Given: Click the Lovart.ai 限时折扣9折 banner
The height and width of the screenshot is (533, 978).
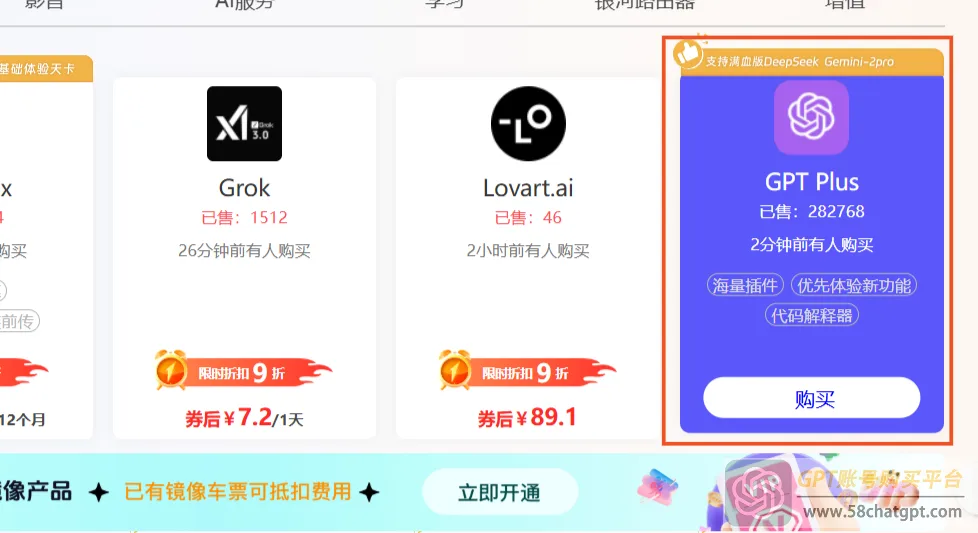Looking at the screenshot, I should coord(527,372).
